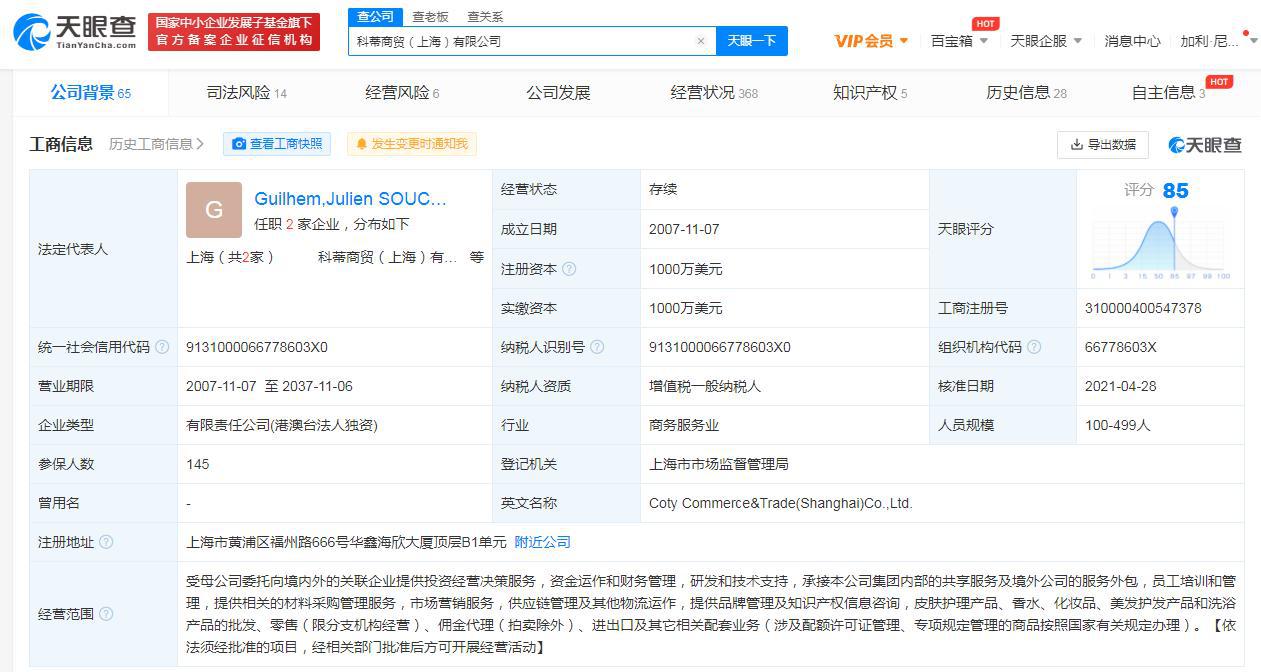Click the score value 85
The height and width of the screenshot is (672, 1261).
pos(1176,191)
